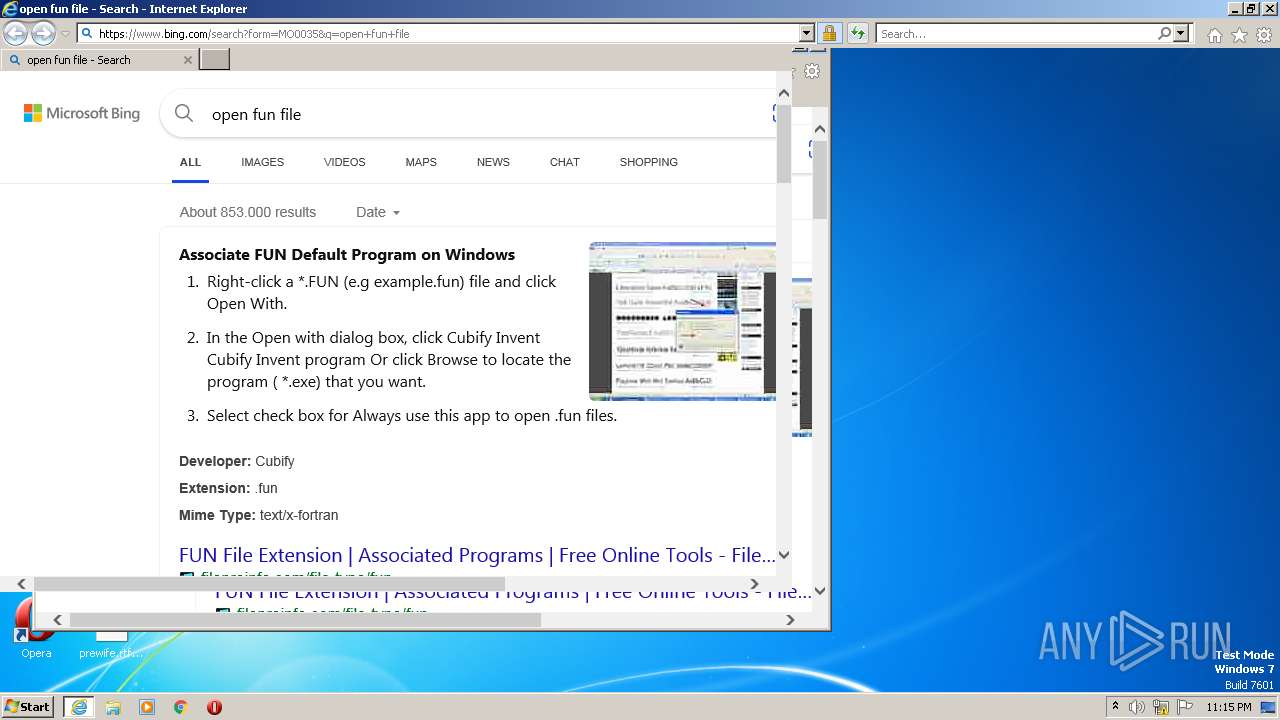Click the outer horizontal scrollbar right arrow

pos(790,620)
